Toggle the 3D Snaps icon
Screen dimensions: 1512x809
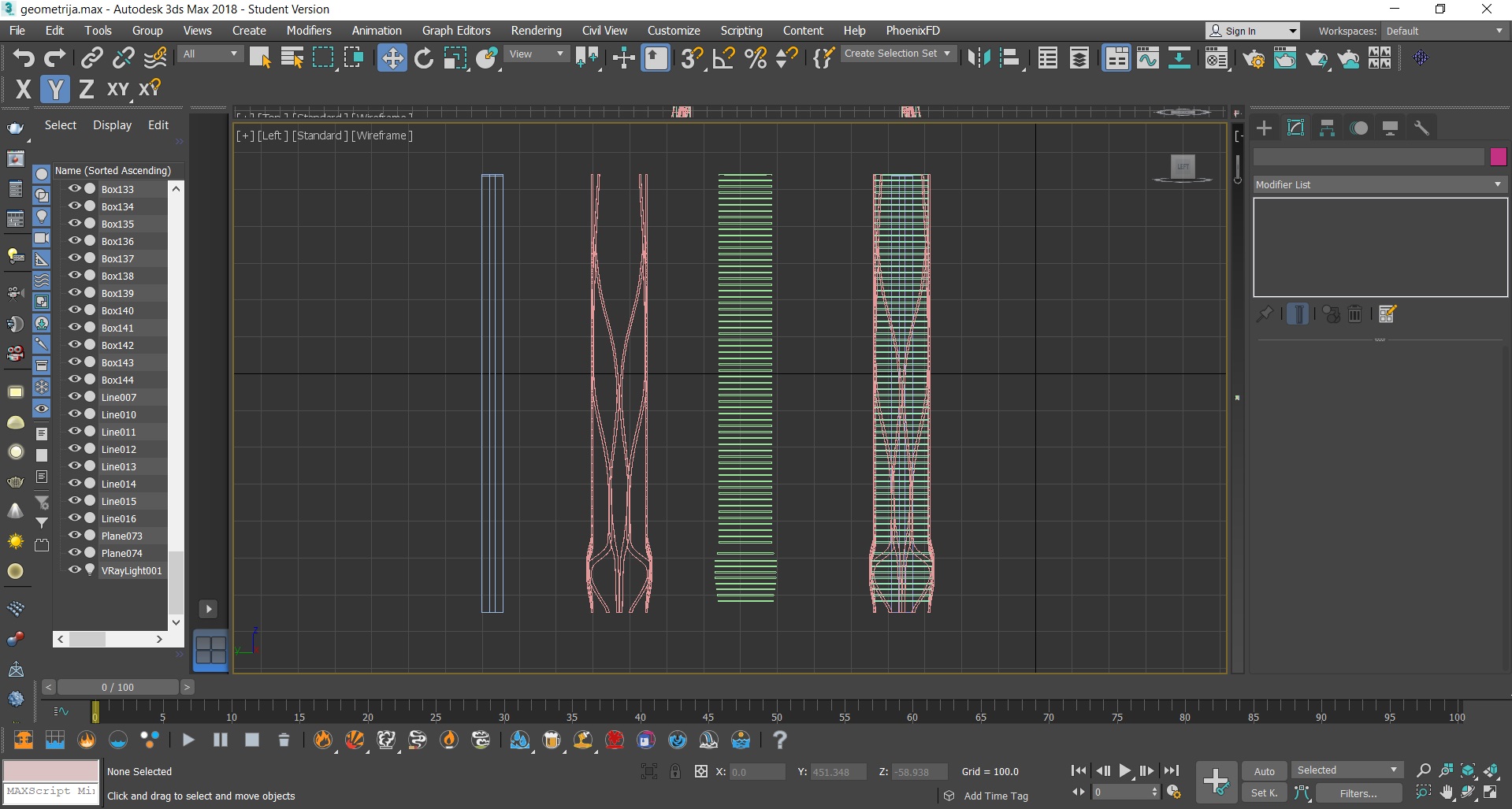pos(692,58)
